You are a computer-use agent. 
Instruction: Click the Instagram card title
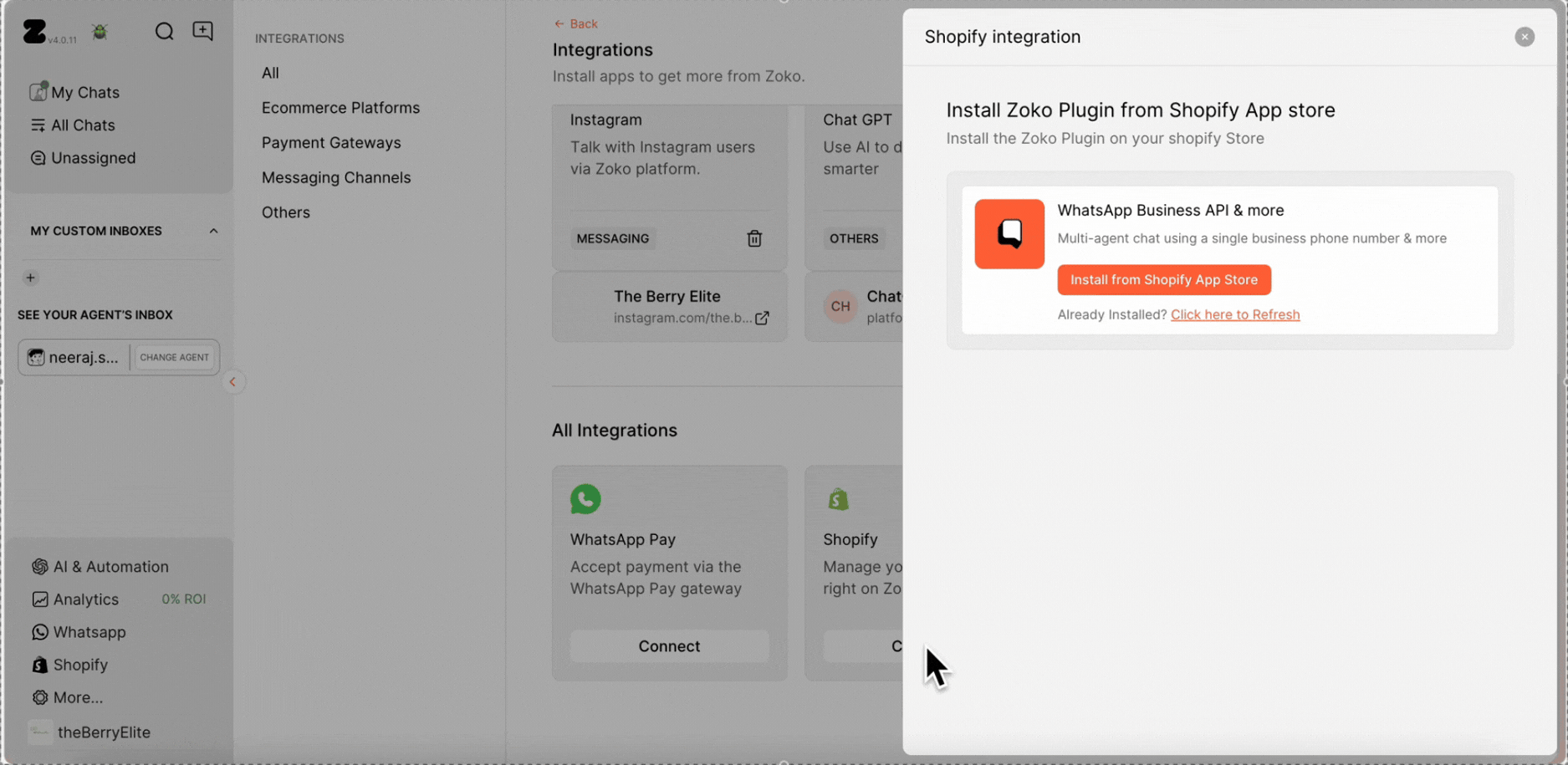606,120
